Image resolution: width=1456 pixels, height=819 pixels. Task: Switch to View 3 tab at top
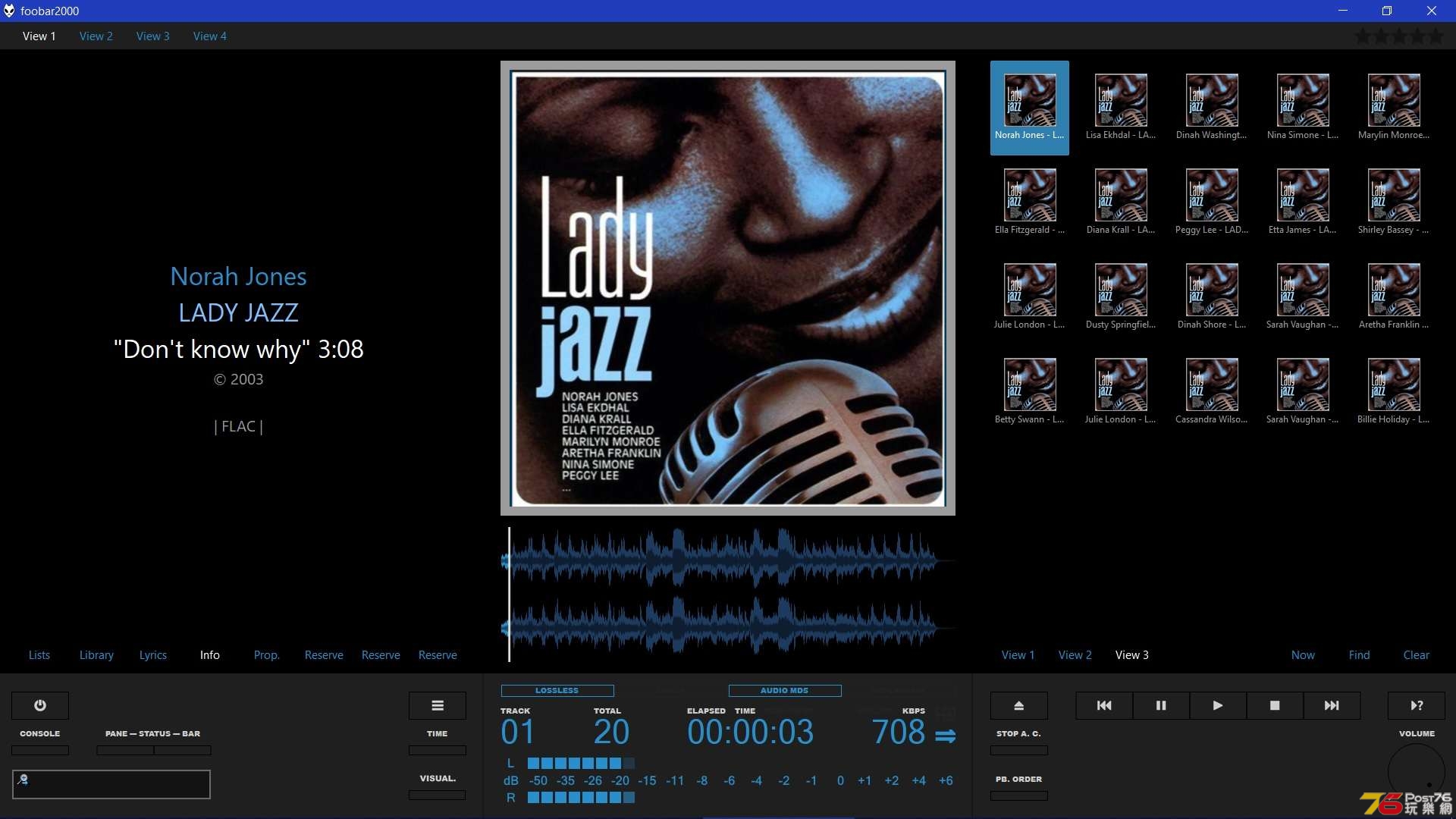point(153,36)
